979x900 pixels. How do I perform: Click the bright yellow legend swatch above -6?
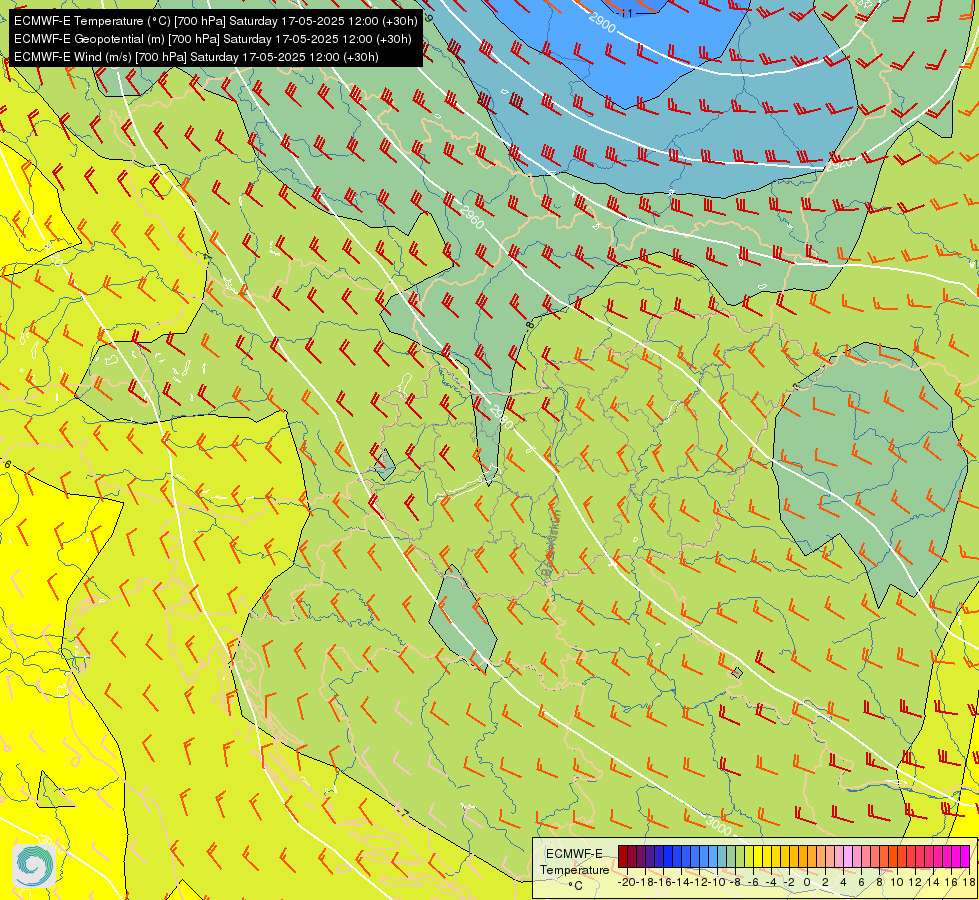click(758, 856)
